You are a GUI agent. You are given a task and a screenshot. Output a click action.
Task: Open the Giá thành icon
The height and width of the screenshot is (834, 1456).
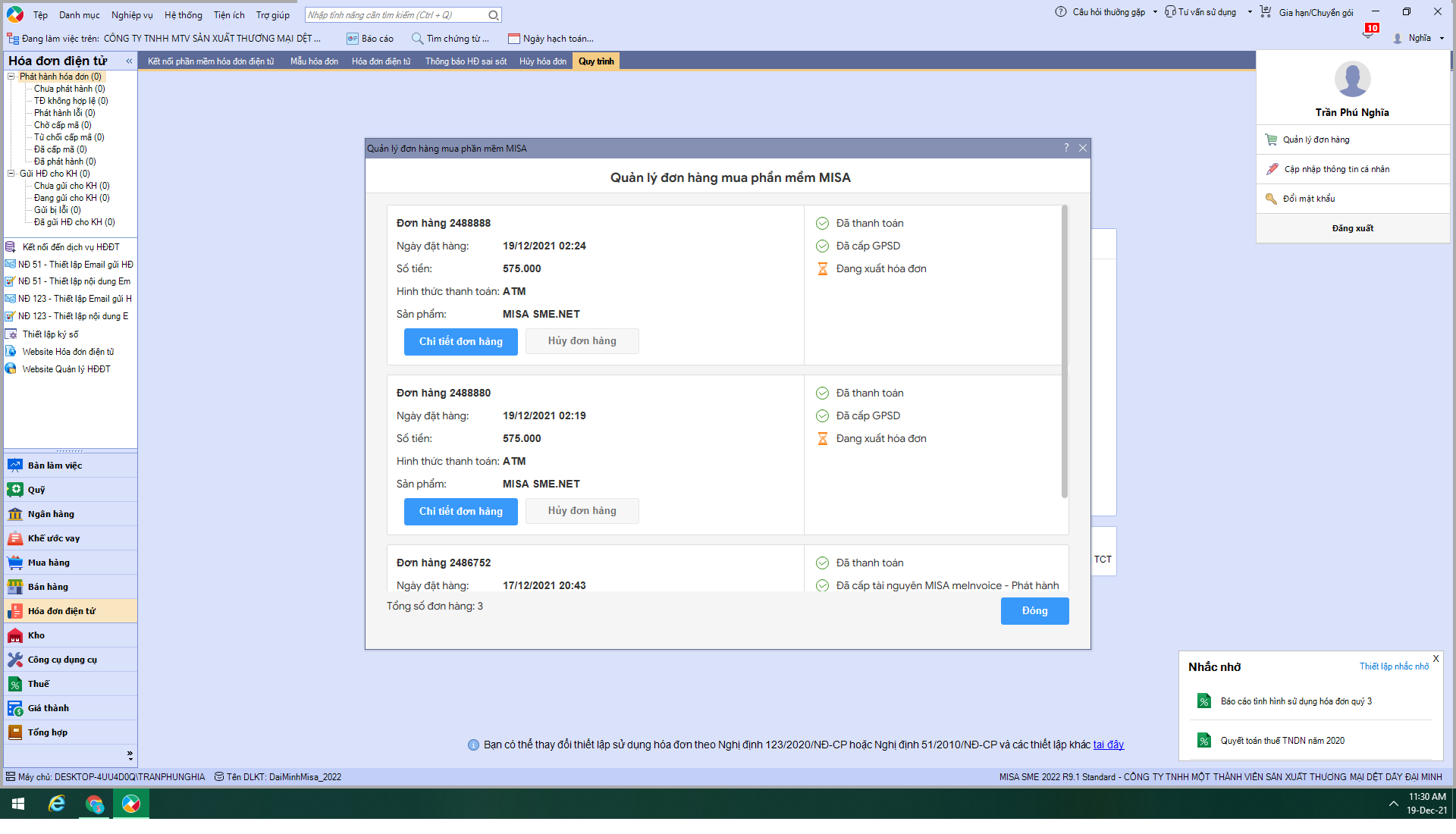click(x=15, y=708)
